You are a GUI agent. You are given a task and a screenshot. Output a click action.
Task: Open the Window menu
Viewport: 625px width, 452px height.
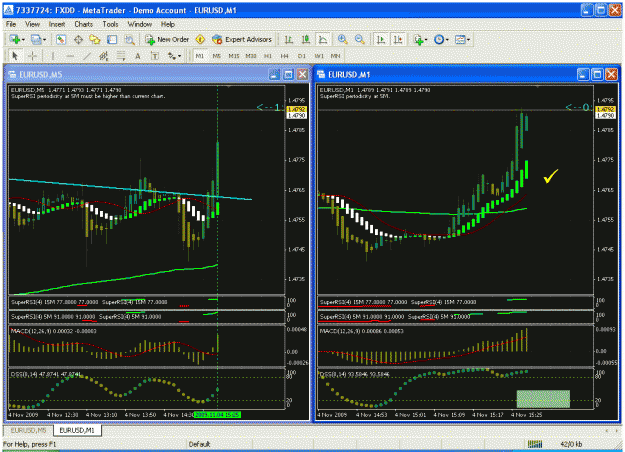click(x=140, y=24)
